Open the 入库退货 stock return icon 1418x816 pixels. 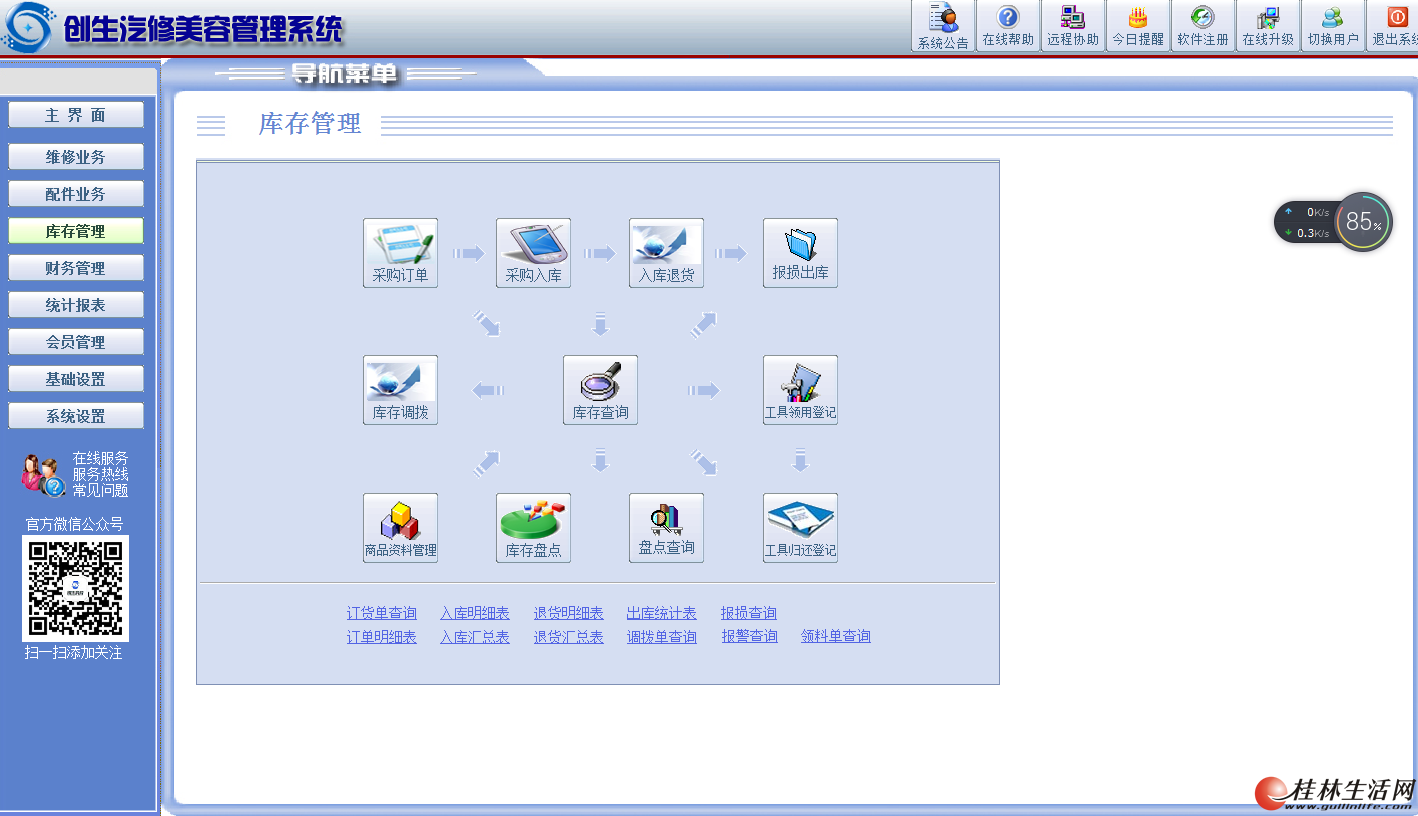[x=666, y=253]
